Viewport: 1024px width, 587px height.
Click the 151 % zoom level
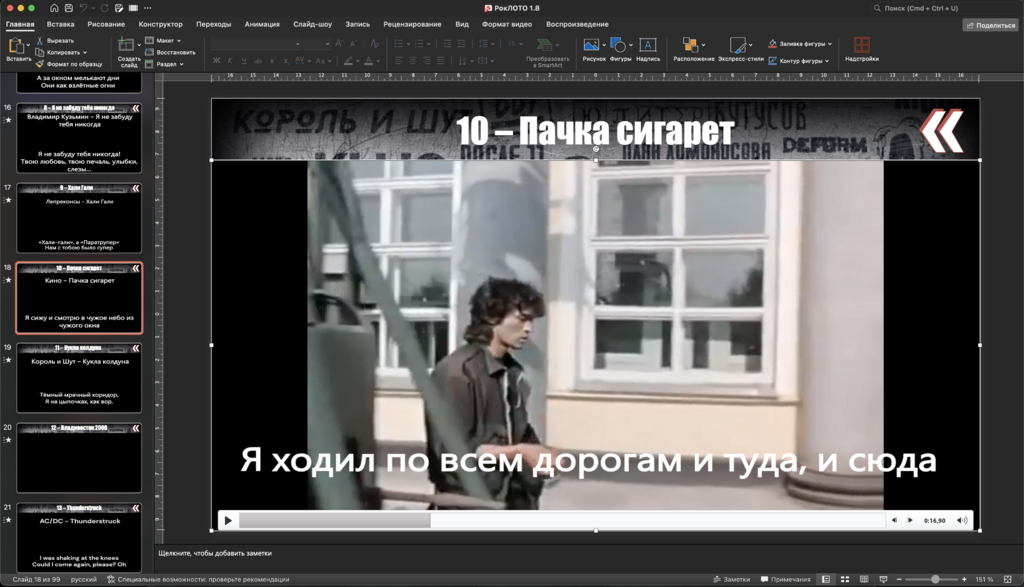click(x=984, y=579)
